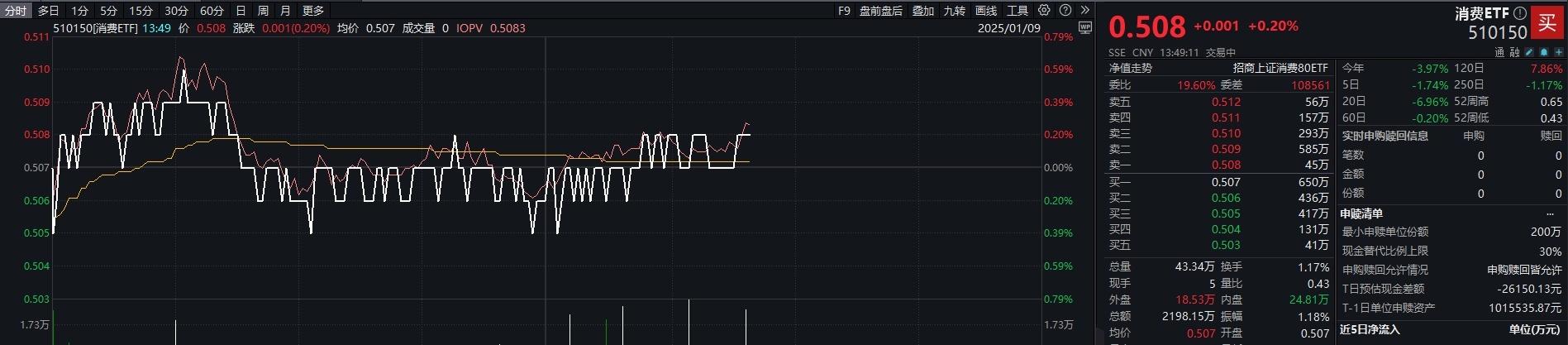Open the 画线 drawing line tool
The width and height of the screenshot is (1568, 345).
[x=986, y=11]
